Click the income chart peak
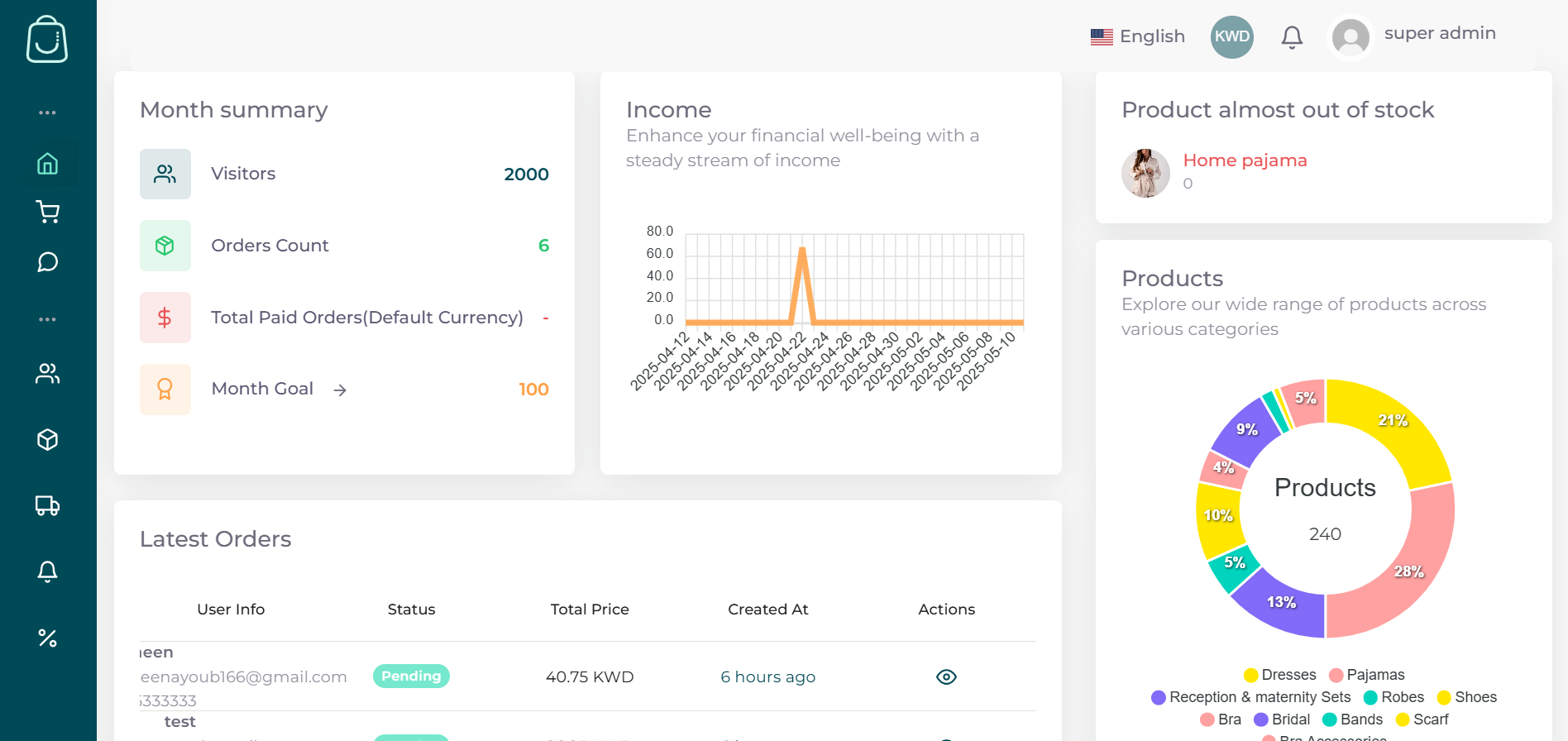 pos(802,249)
